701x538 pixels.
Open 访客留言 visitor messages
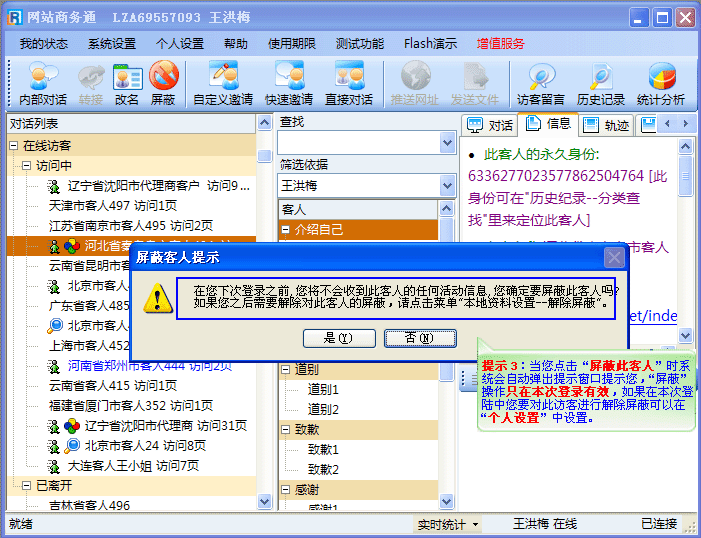(x=541, y=84)
